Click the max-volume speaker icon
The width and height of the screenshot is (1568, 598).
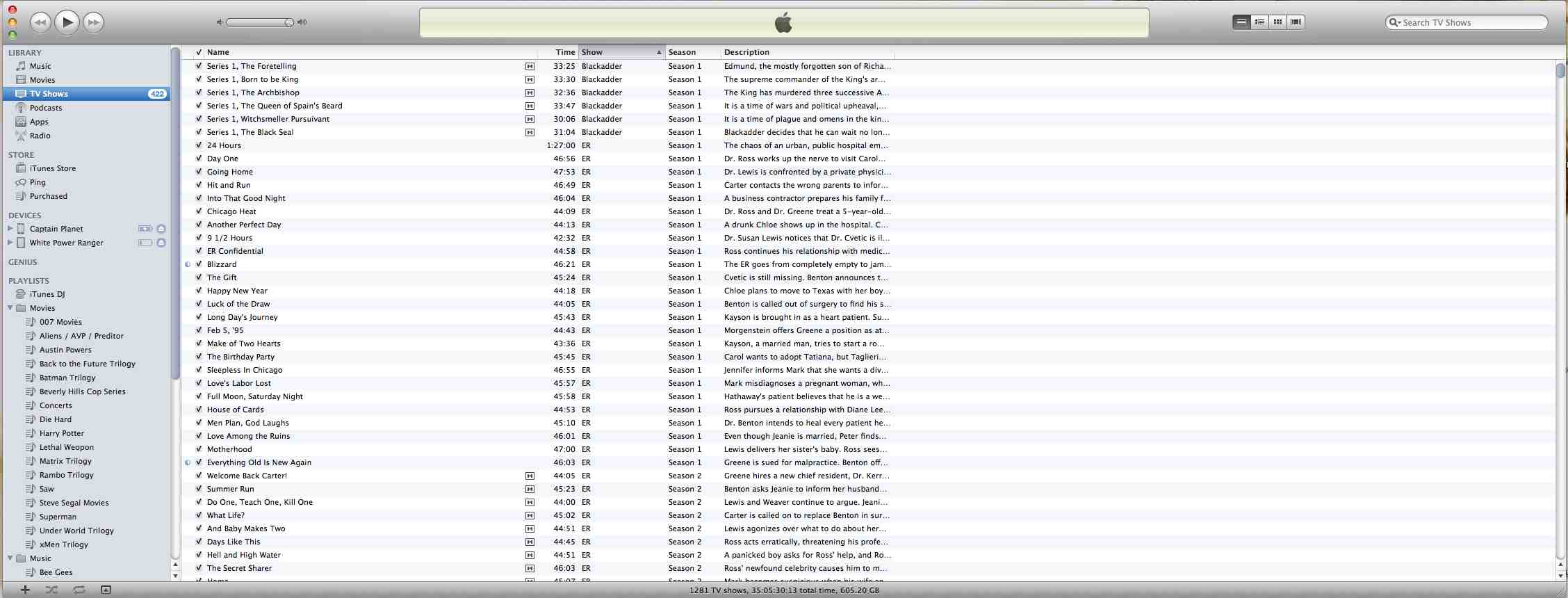[x=302, y=22]
